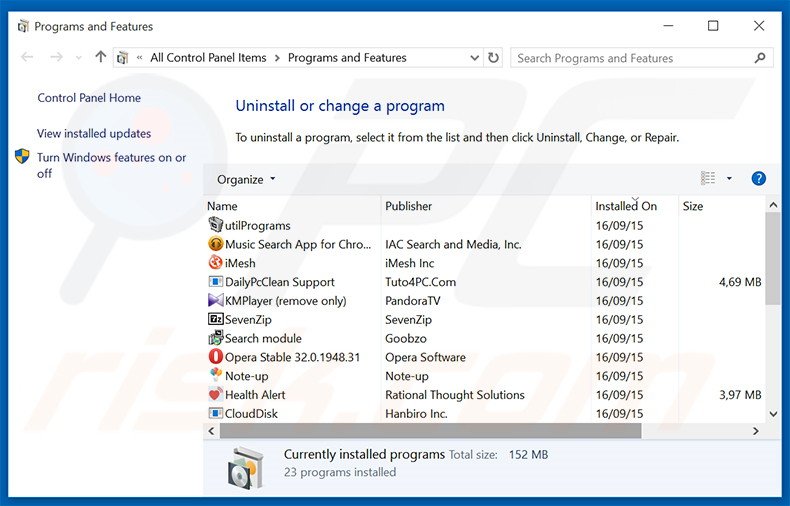This screenshot has height=506, width=790.
Task: Select DailyPcClean Support in the list
Action: click(280, 282)
